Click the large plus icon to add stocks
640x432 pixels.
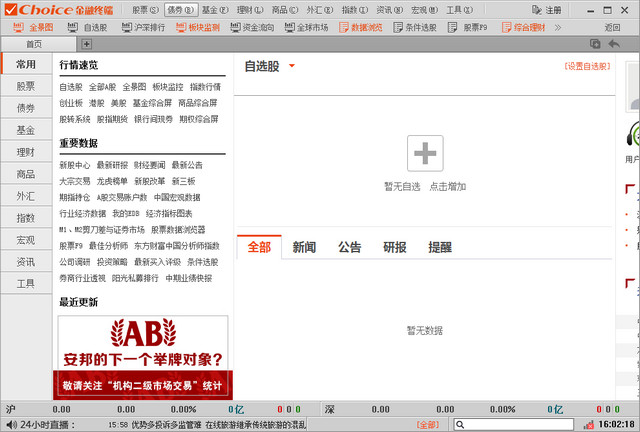click(425, 153)
